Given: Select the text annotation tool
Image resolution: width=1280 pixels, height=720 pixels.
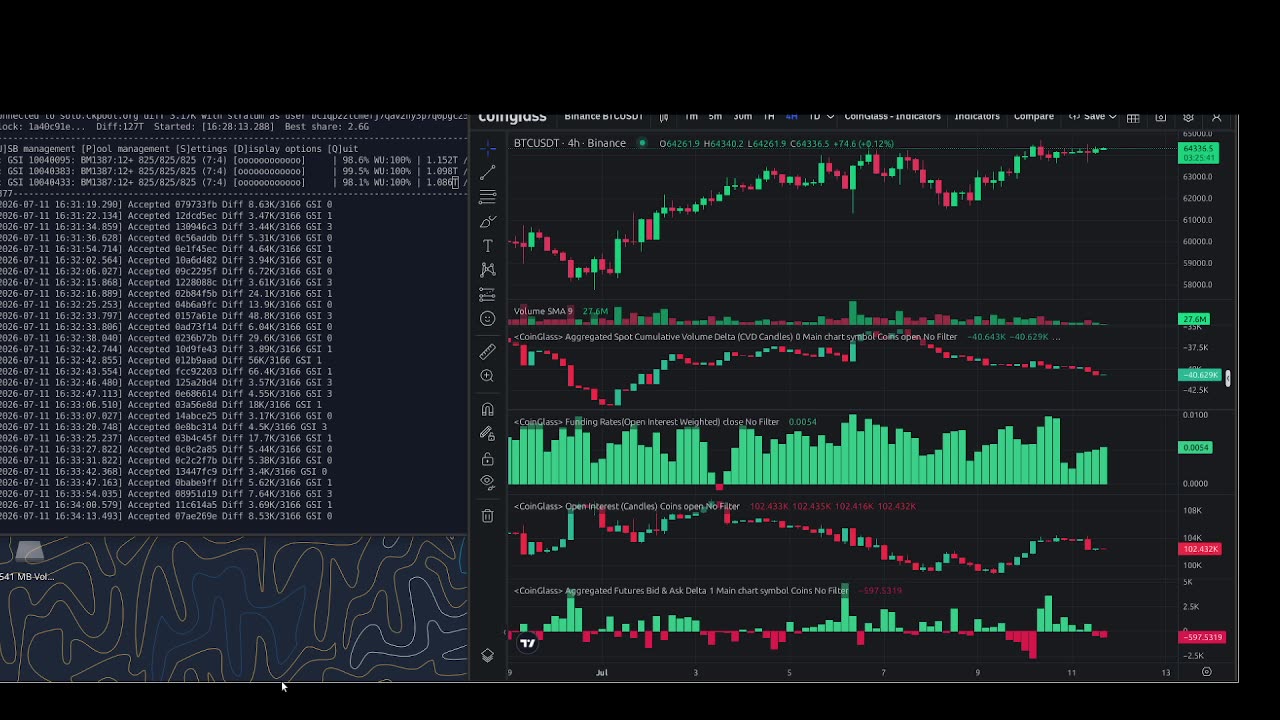Looking at the screenshot, I should (x=487, y=245).
